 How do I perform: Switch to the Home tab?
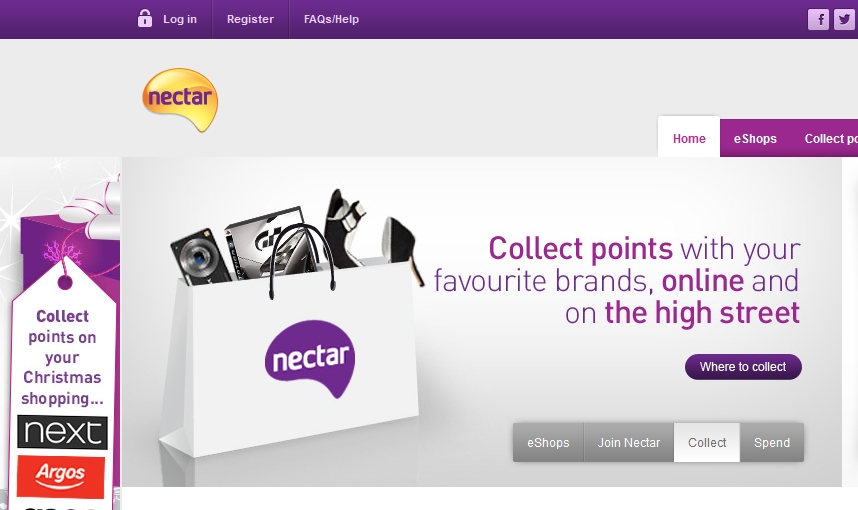coord(689,138)
